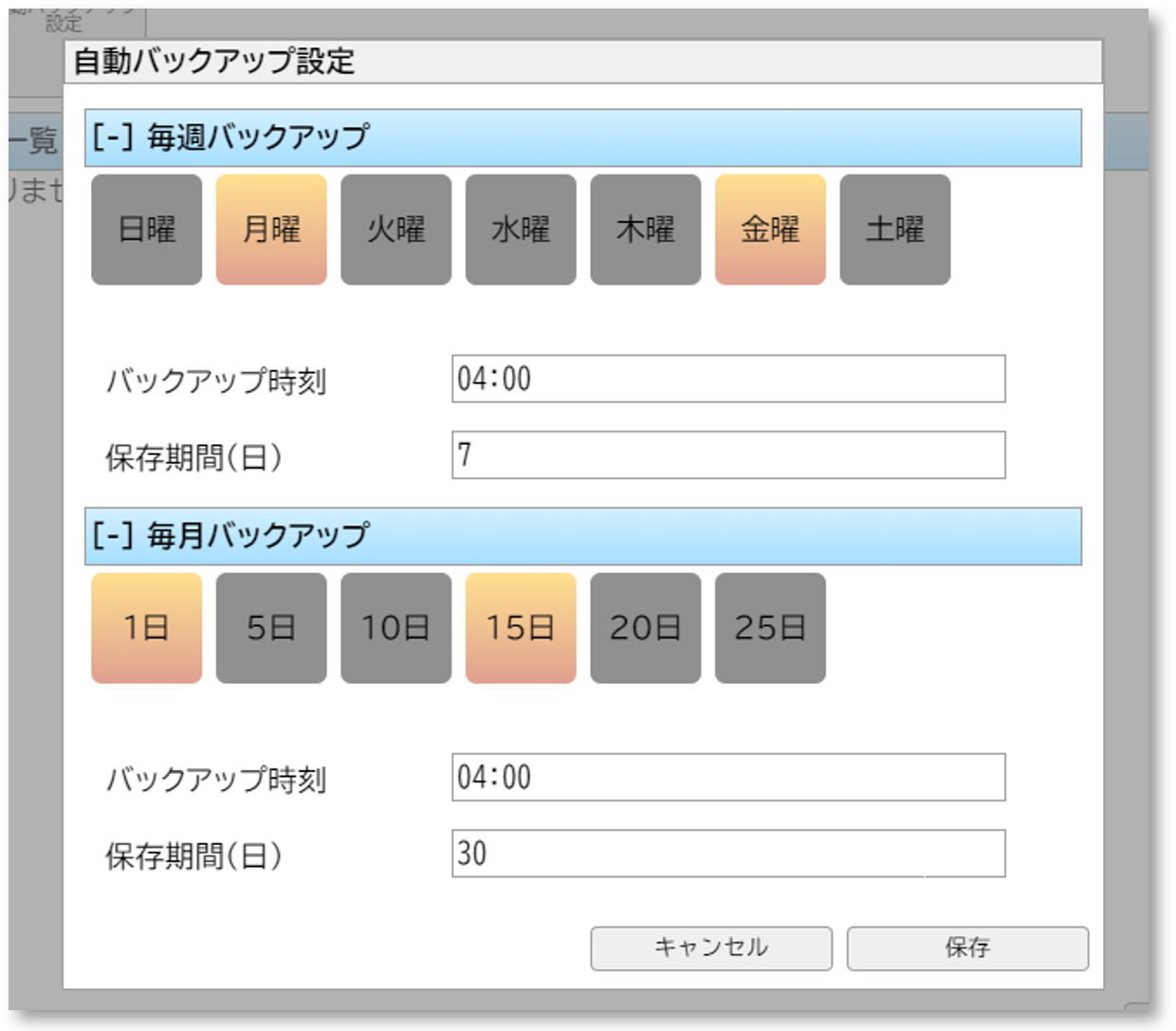Toggle the 日曜 (Sunday) weekly backup day

[x=145, y=229]
